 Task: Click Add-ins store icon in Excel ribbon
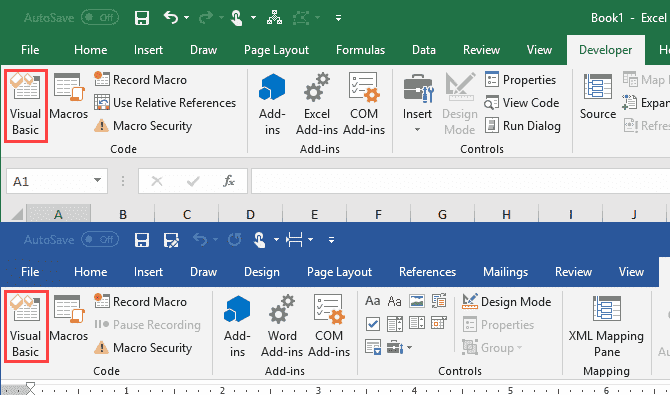[272, 105]
